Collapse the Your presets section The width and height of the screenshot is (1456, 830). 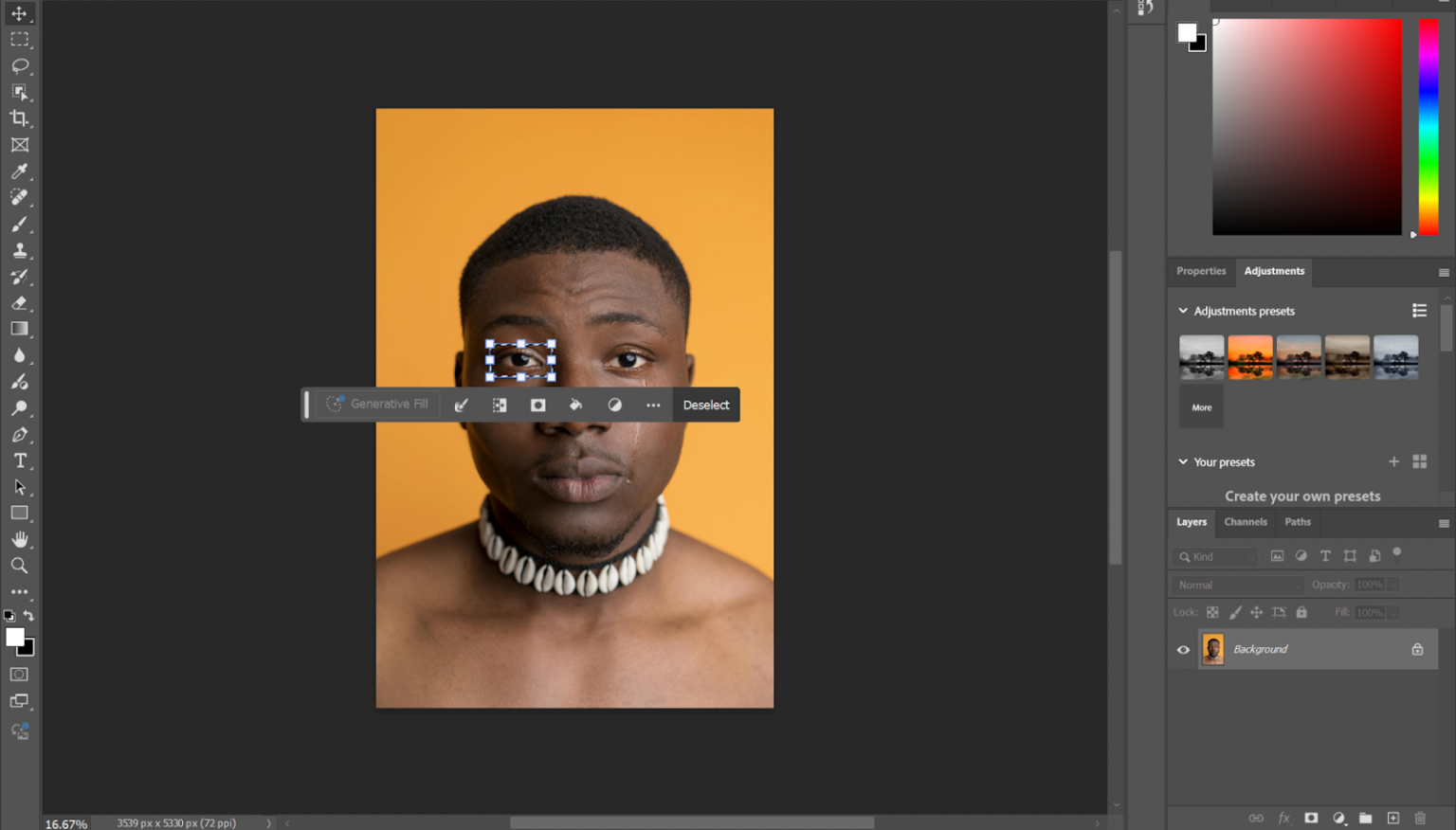(1183, 462)
